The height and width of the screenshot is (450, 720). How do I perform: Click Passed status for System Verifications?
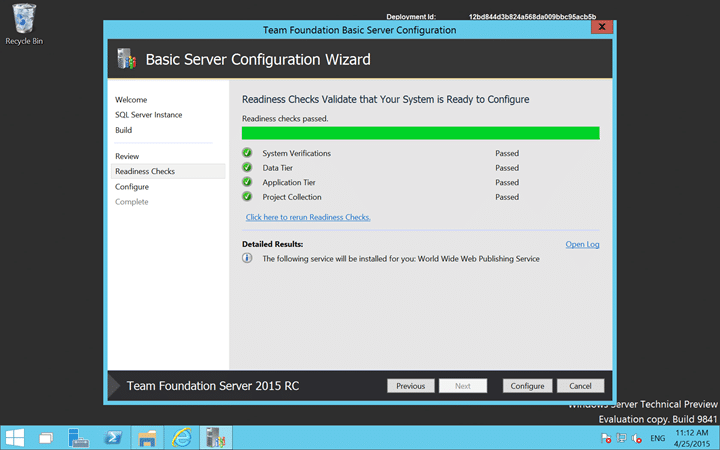(x=507, y=153)
